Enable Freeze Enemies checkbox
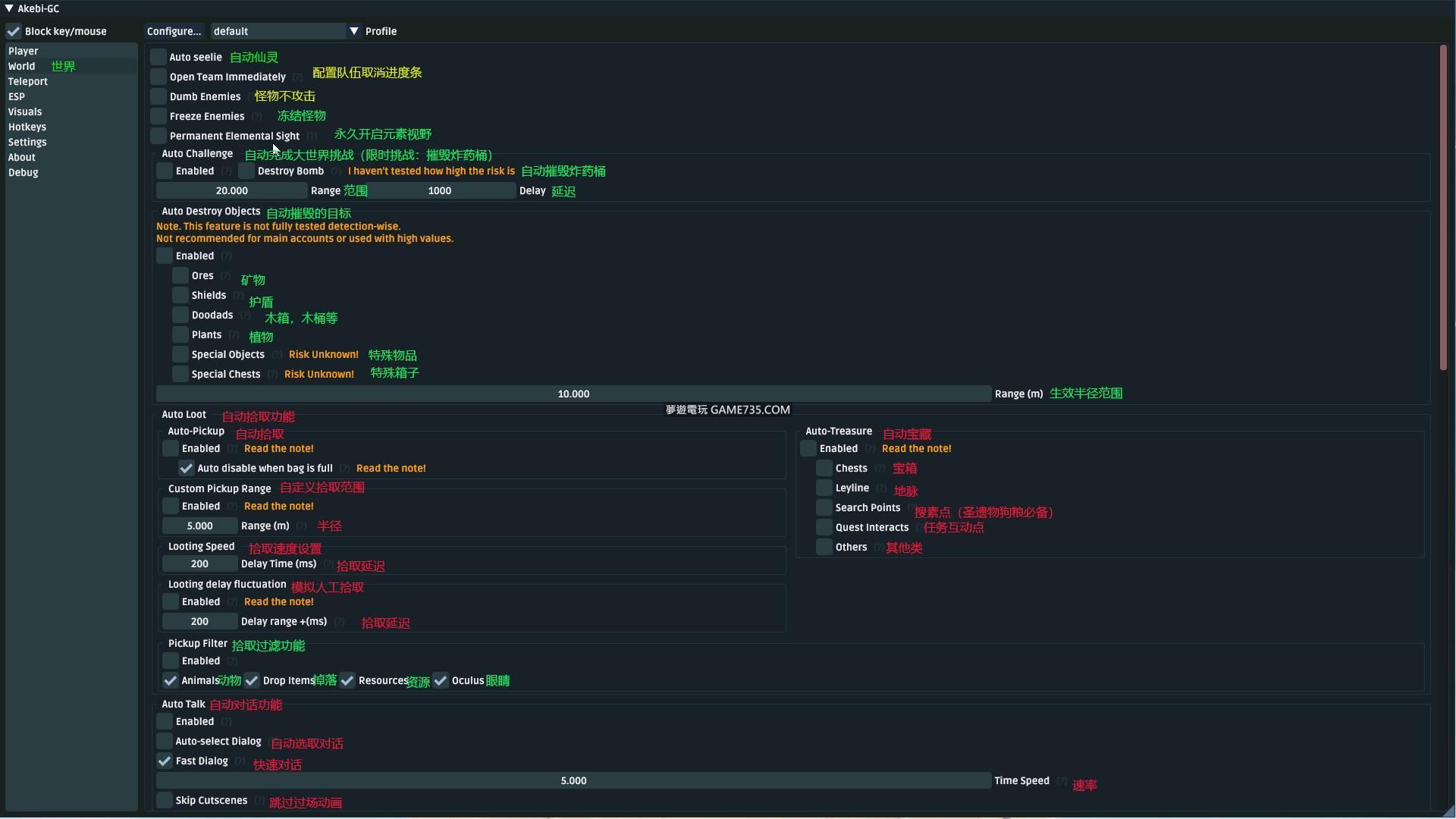This screenshot has height=819, width=1456. coord(158,116)
